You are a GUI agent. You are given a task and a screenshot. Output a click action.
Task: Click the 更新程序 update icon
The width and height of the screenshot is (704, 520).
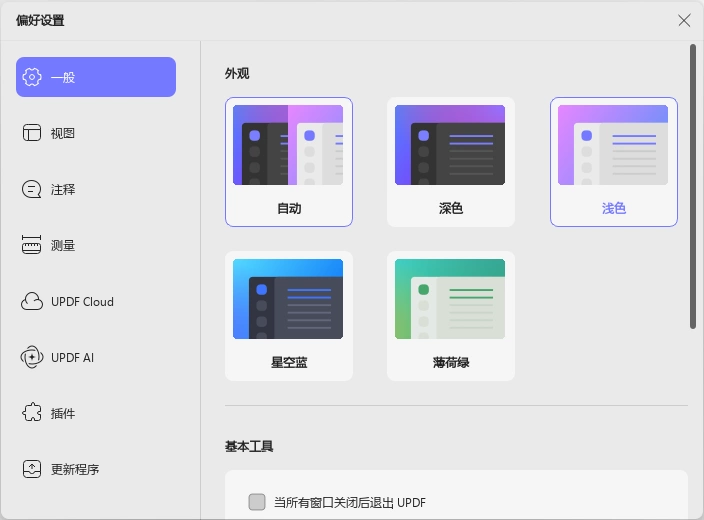(x=32, y=469)
